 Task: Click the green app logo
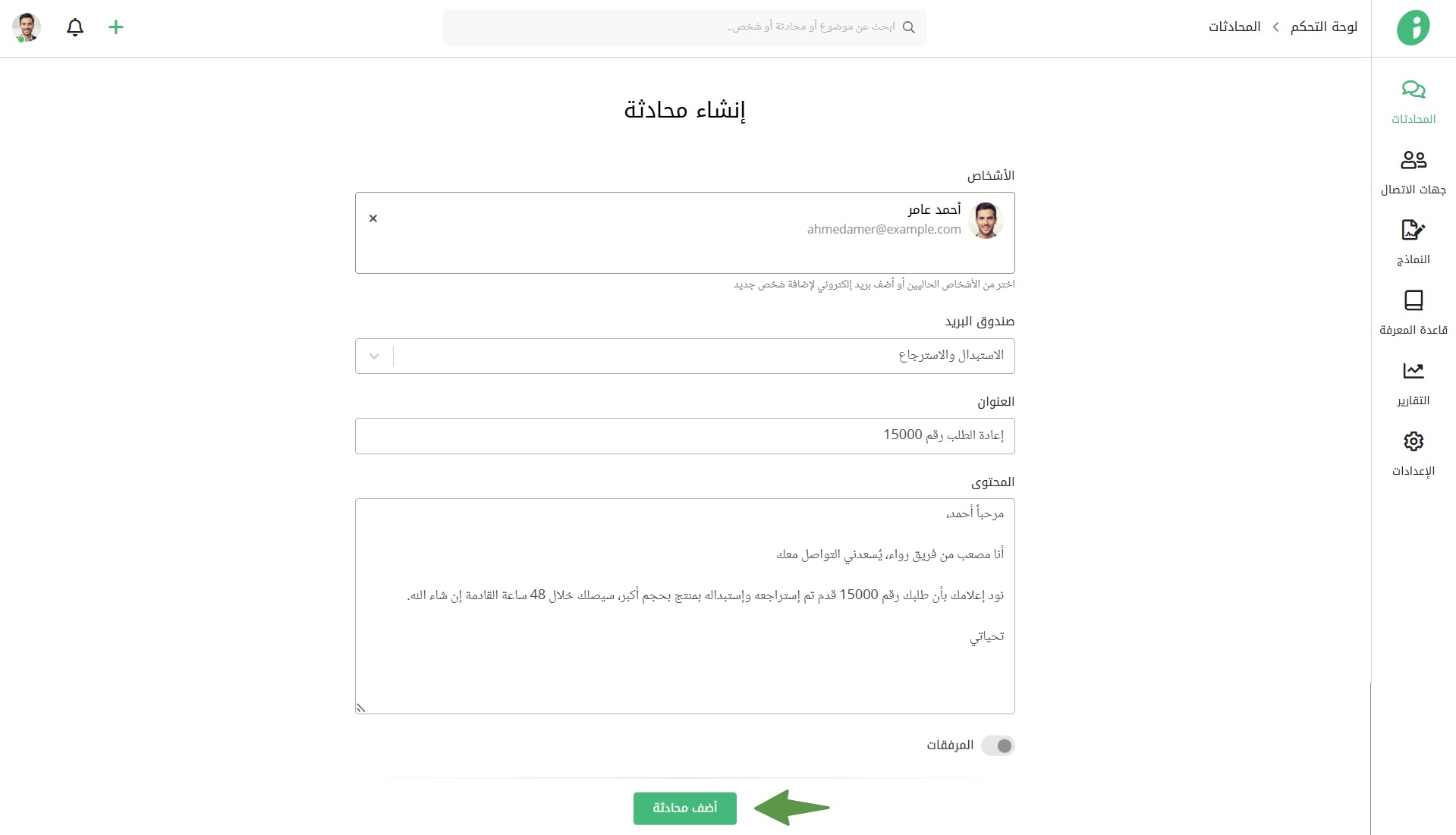[x=1413, y=27]
